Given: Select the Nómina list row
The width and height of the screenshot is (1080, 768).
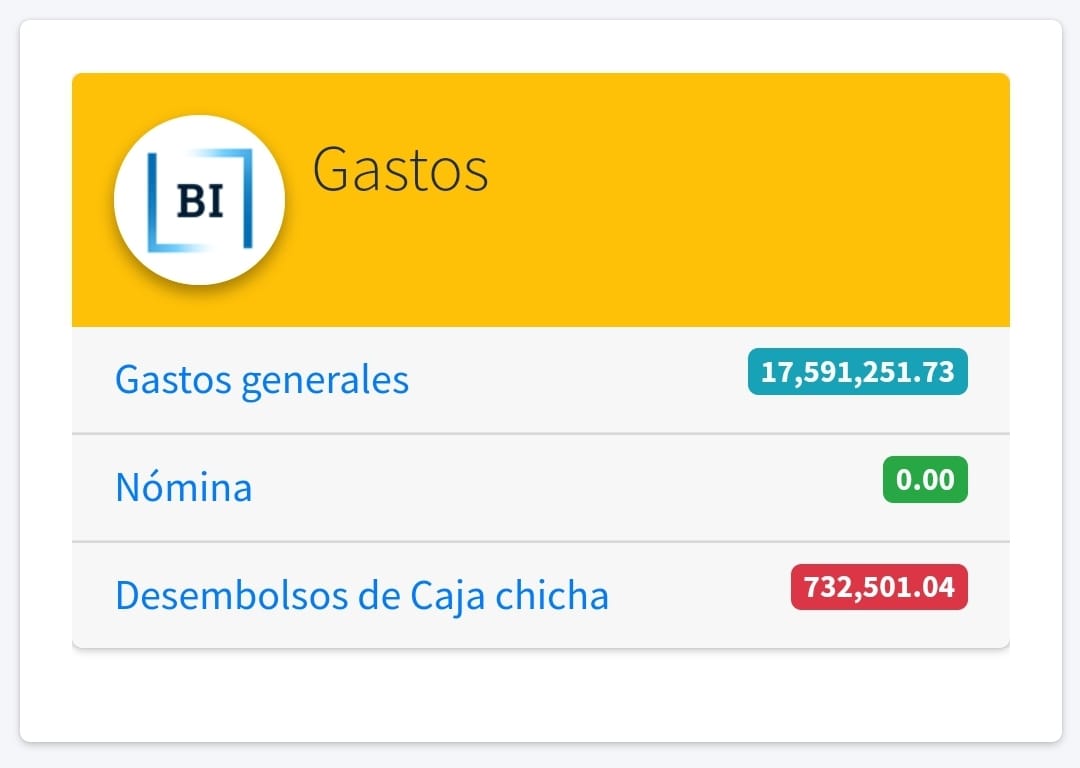Looking at the screenshot, I should tap(541, 488).
